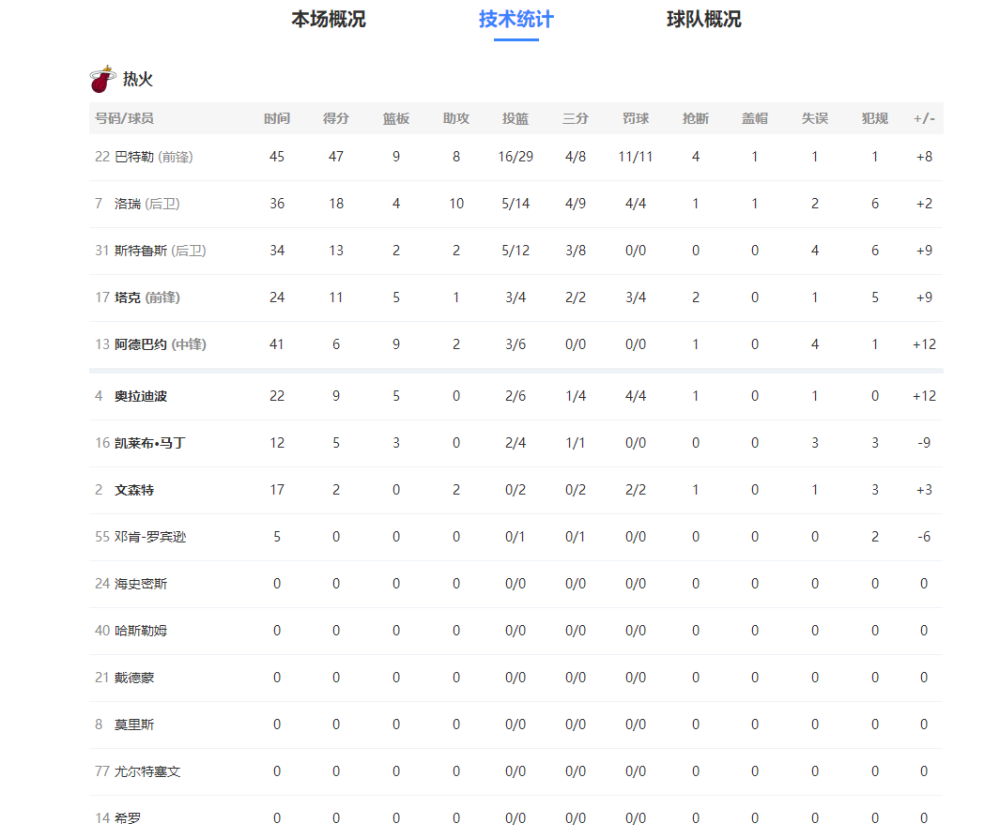Click 斯特鲁斯's 5/12 field goal value
1000x839 pixels.
(x=515, y=251)
